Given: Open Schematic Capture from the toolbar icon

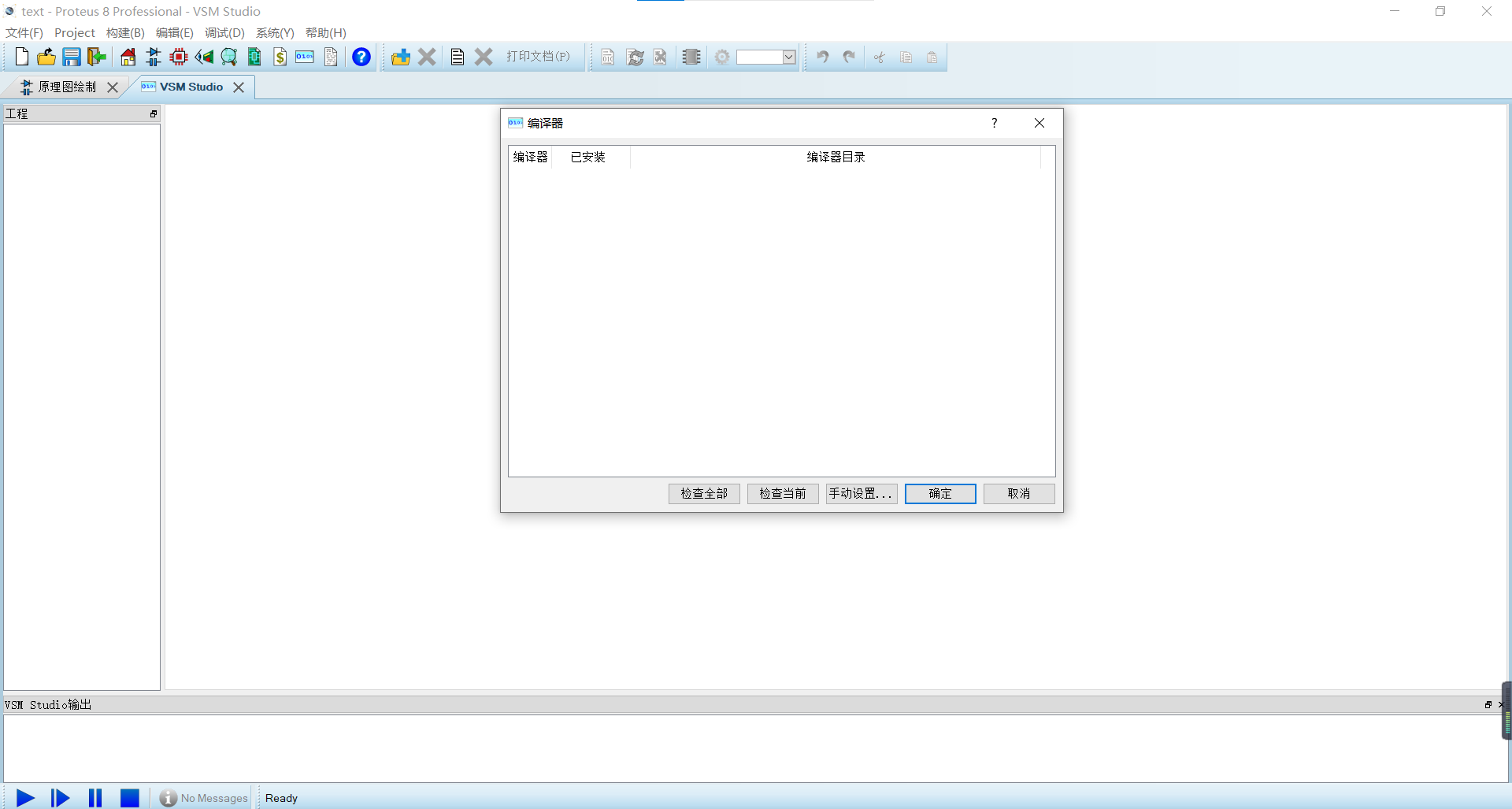Looking at the screenshot, I should coord(154,57).
